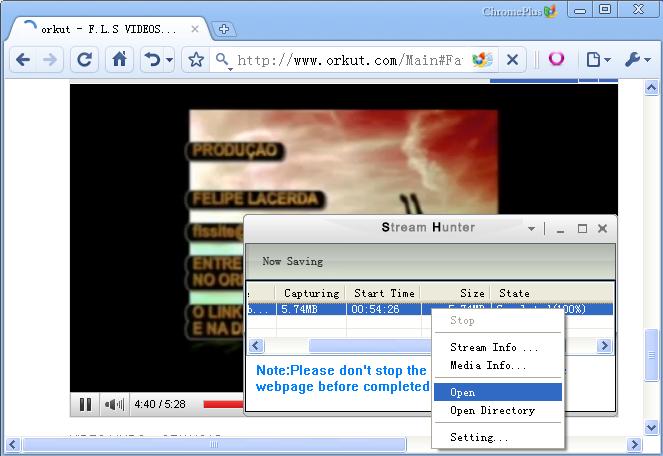Screen dimensions: 663x456
Task: Close the Stream Hunter window
Action: (603, 229)
